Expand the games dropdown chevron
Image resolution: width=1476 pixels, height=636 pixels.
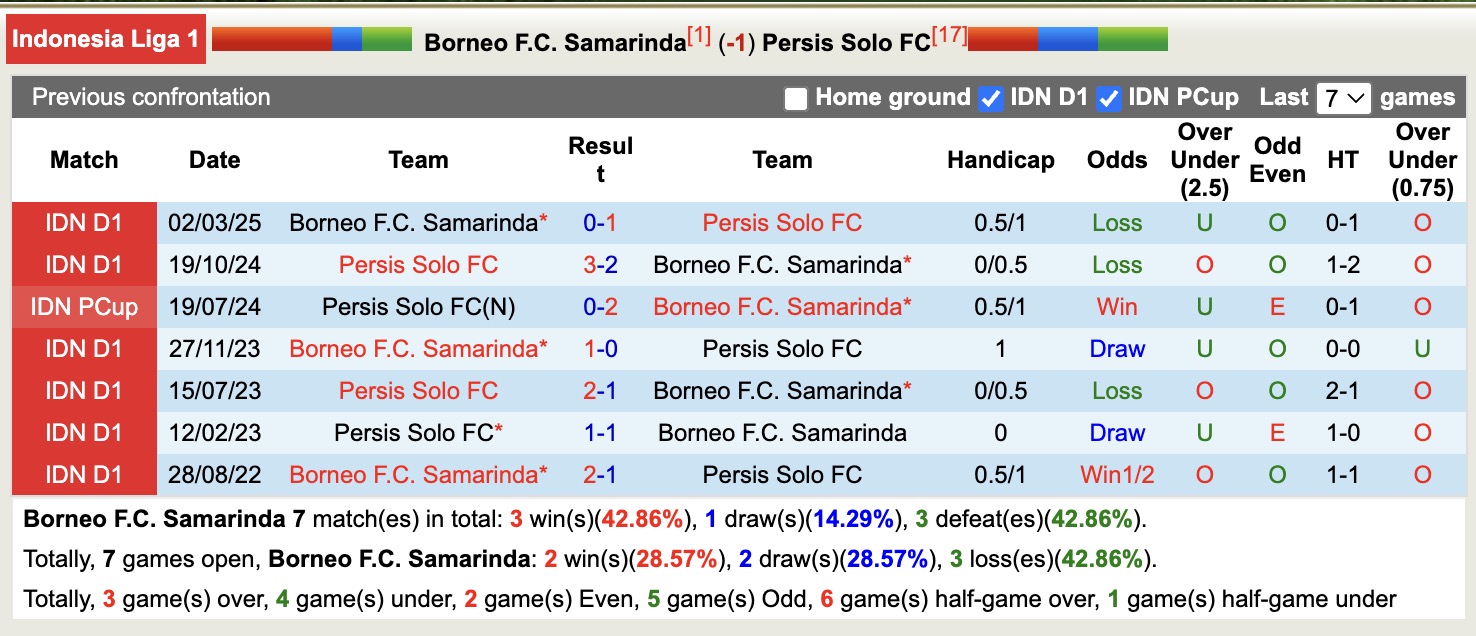tap(1358, 97)
